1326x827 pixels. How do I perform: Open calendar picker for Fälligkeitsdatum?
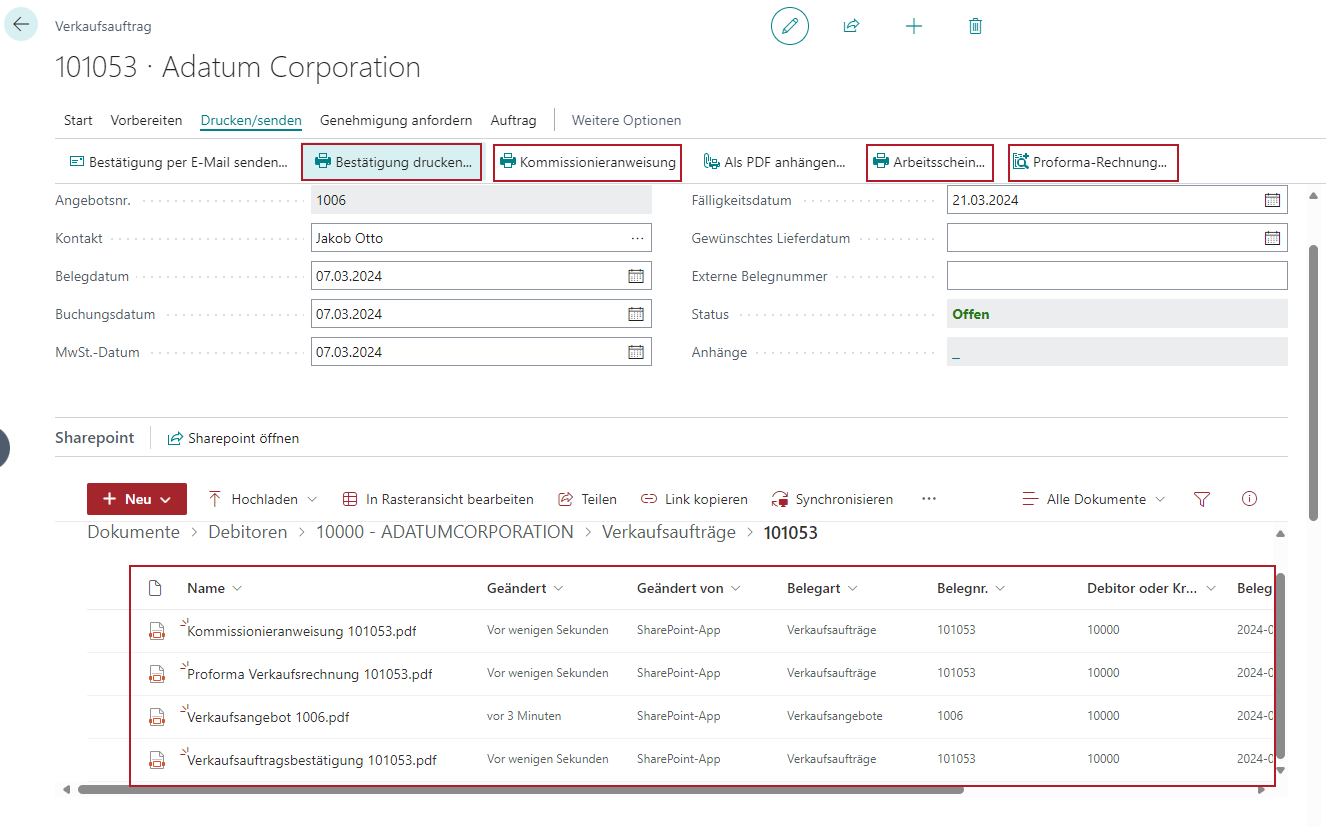pyautogui.click(x=1272, y=200)
